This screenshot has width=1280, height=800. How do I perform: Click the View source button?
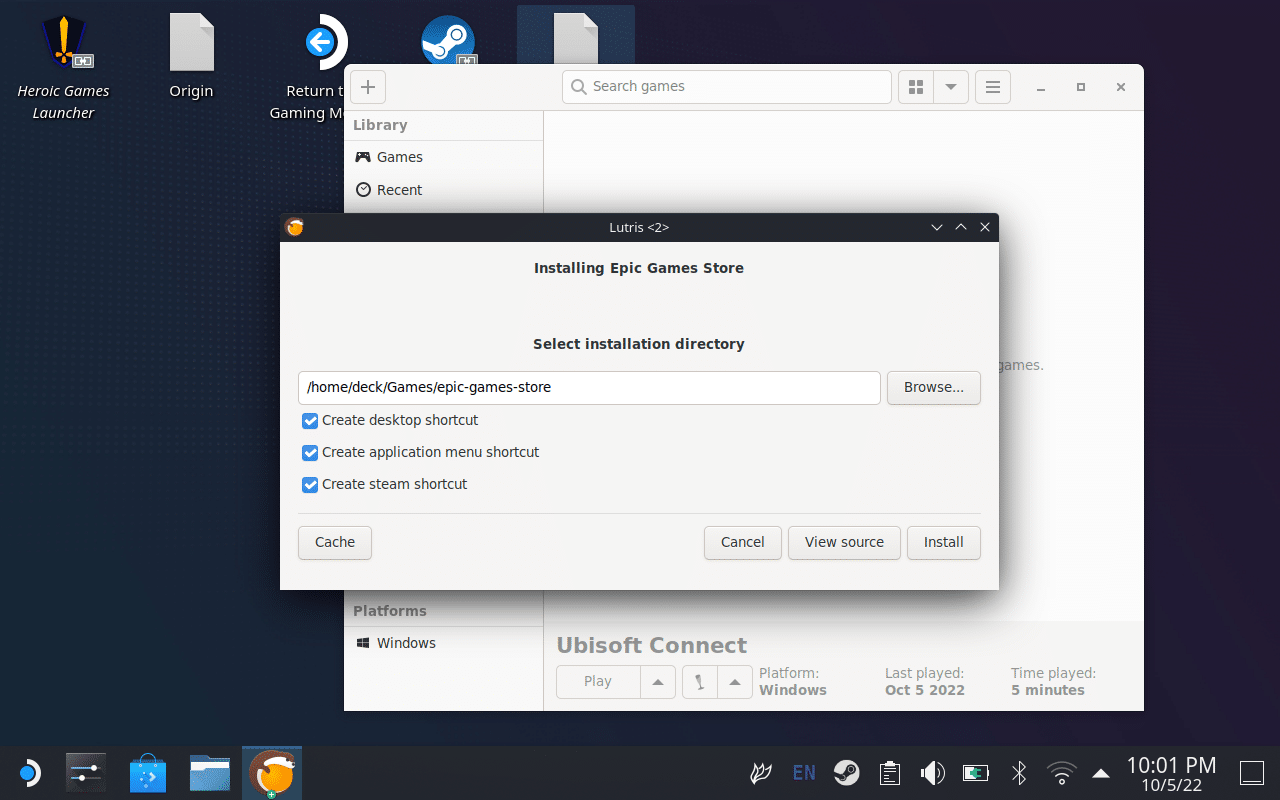tap(845, 543)
